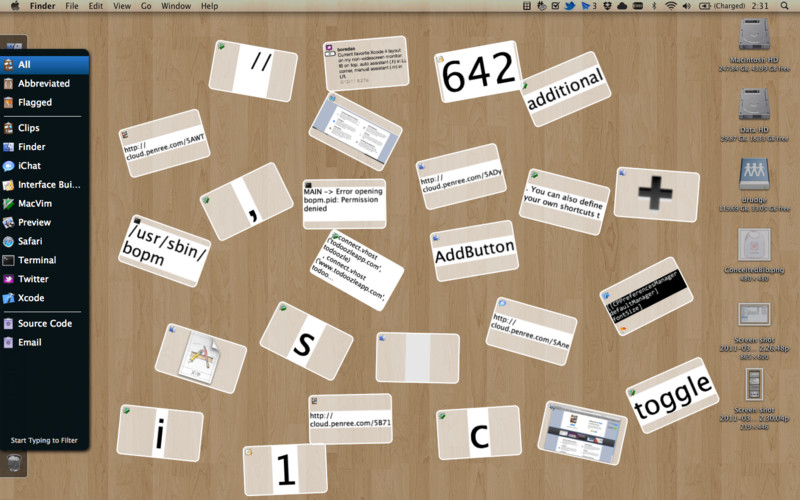Pick the toggle clipping card
Viewport: 800px width, 500px height.
672,395
